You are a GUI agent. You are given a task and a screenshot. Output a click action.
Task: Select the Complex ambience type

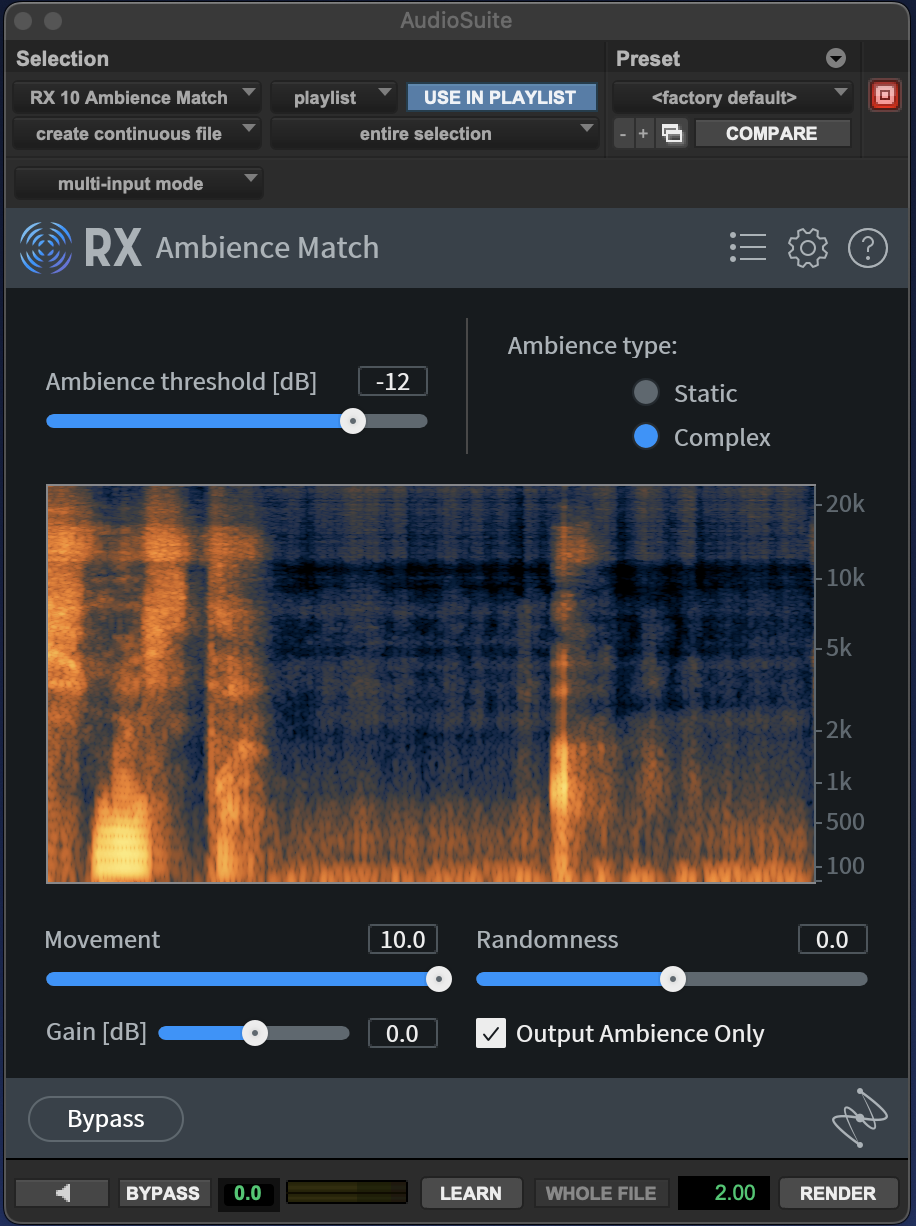tap(646, 437)
